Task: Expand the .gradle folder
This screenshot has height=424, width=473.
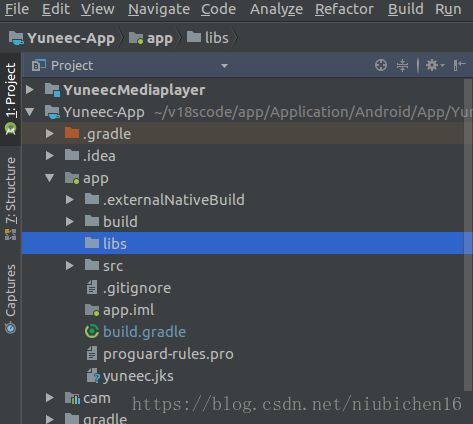Action: (50, 134)
